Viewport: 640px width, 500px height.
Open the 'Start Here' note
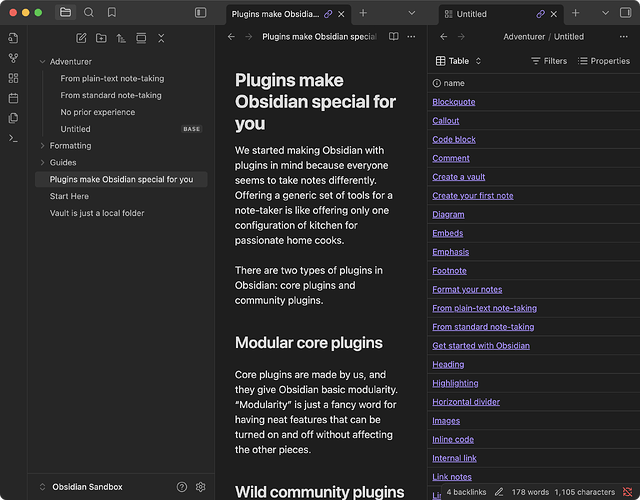coord(69,196)
